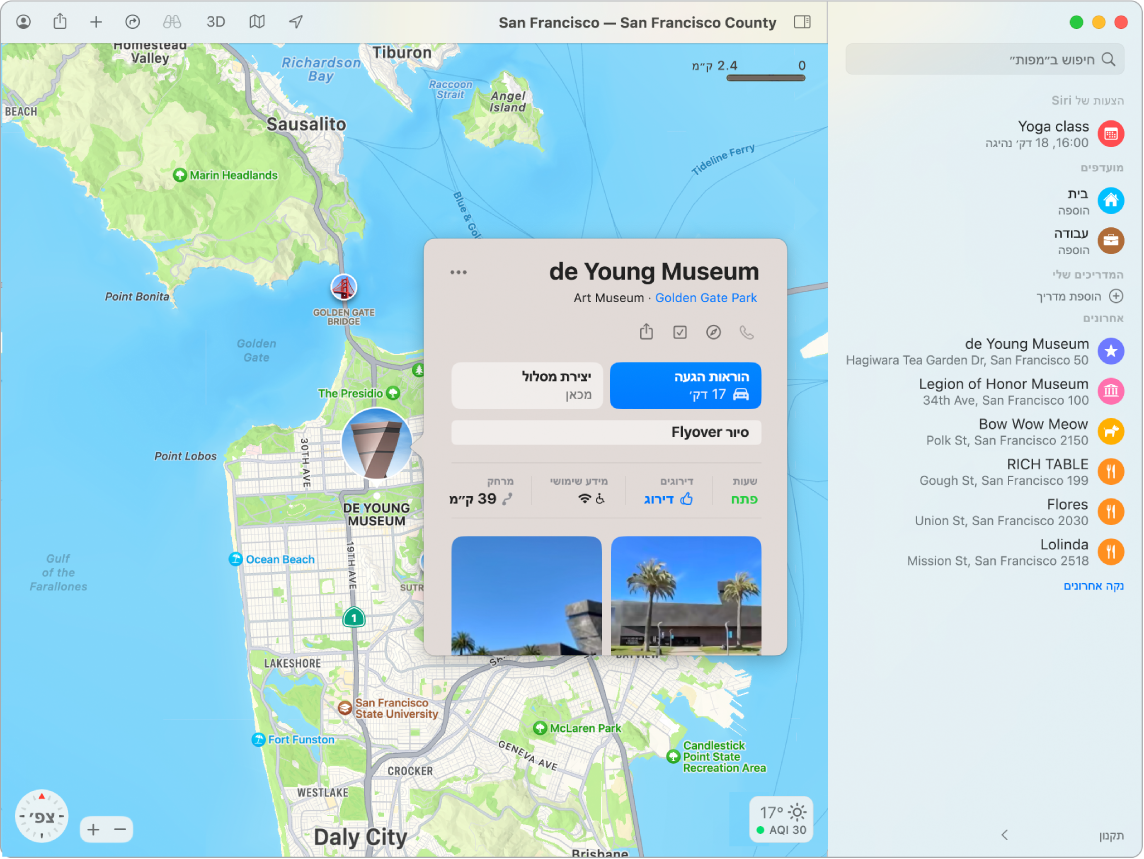Click the current location arrow icon
This screenshot has height=859, width=1144.
(296, 22)
